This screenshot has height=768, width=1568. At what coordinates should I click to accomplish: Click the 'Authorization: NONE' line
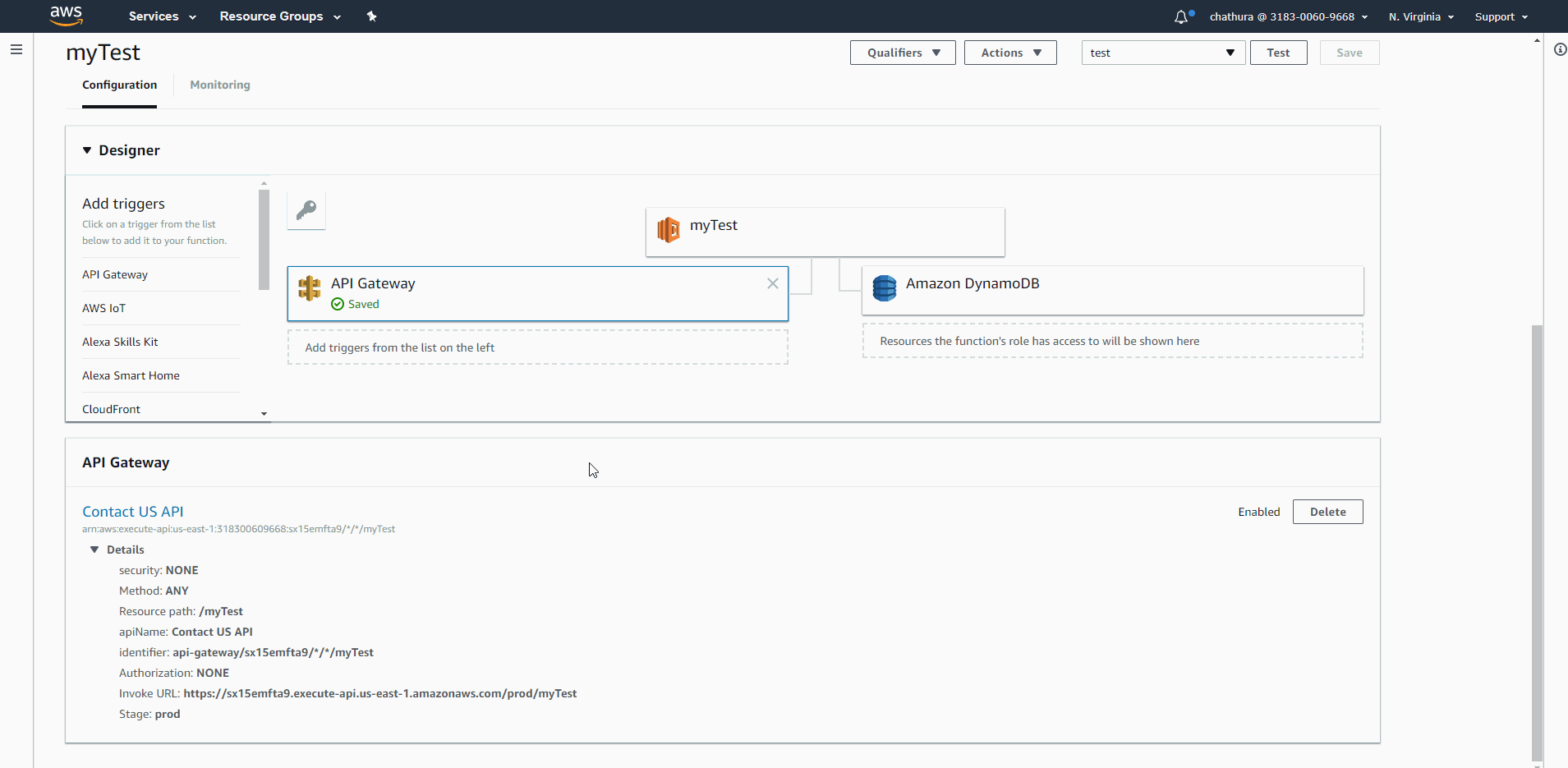pyautogui.click(x=174, y=673)
